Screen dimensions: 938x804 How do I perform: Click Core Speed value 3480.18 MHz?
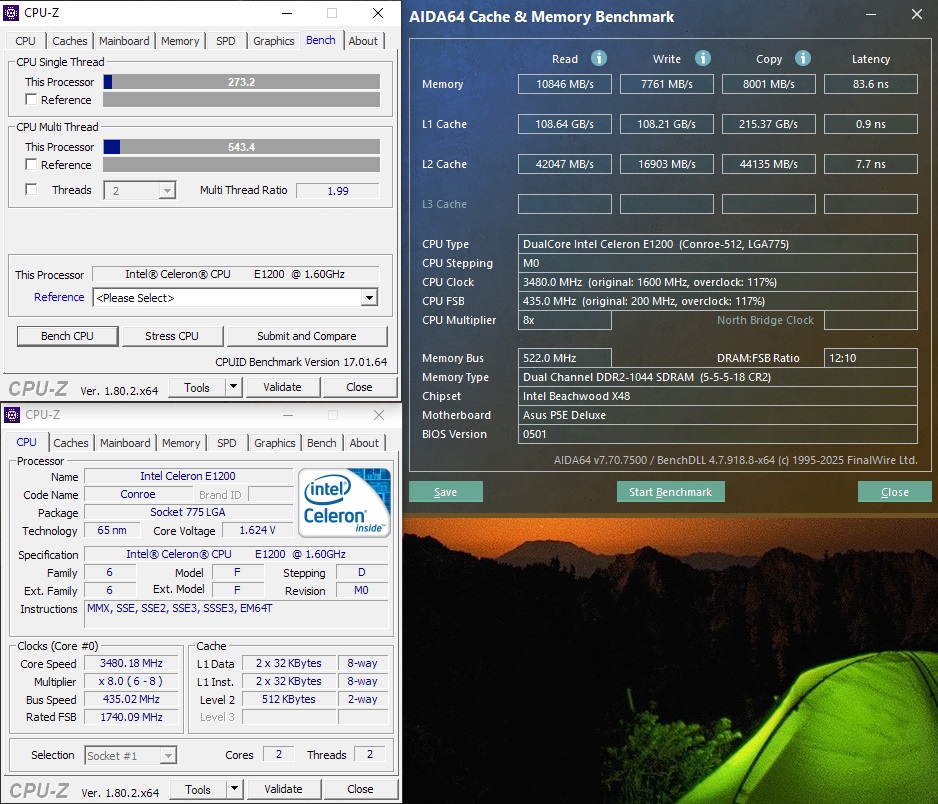pyautogui.click(x=132, y=663)
